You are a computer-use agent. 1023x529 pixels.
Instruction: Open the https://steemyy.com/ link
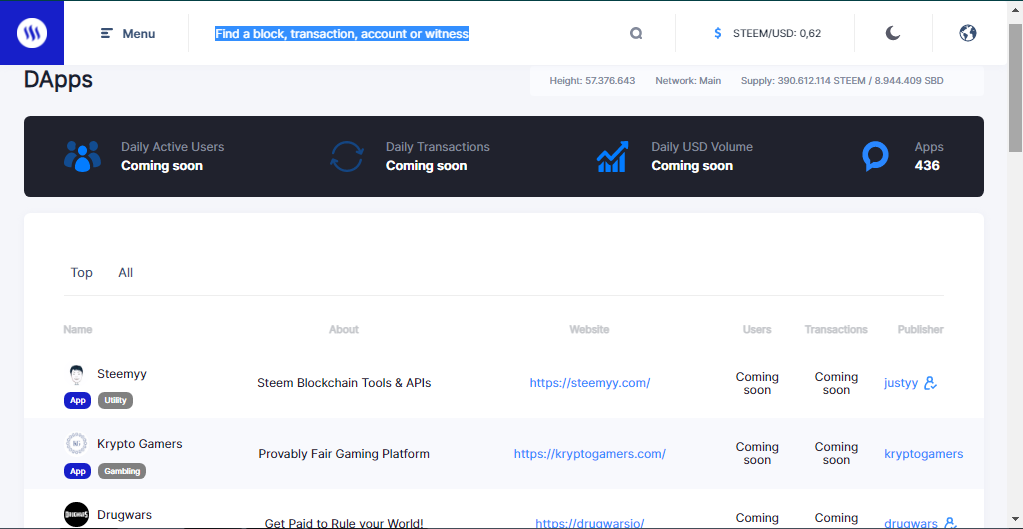pyautogui.click(x=590, y=383)
